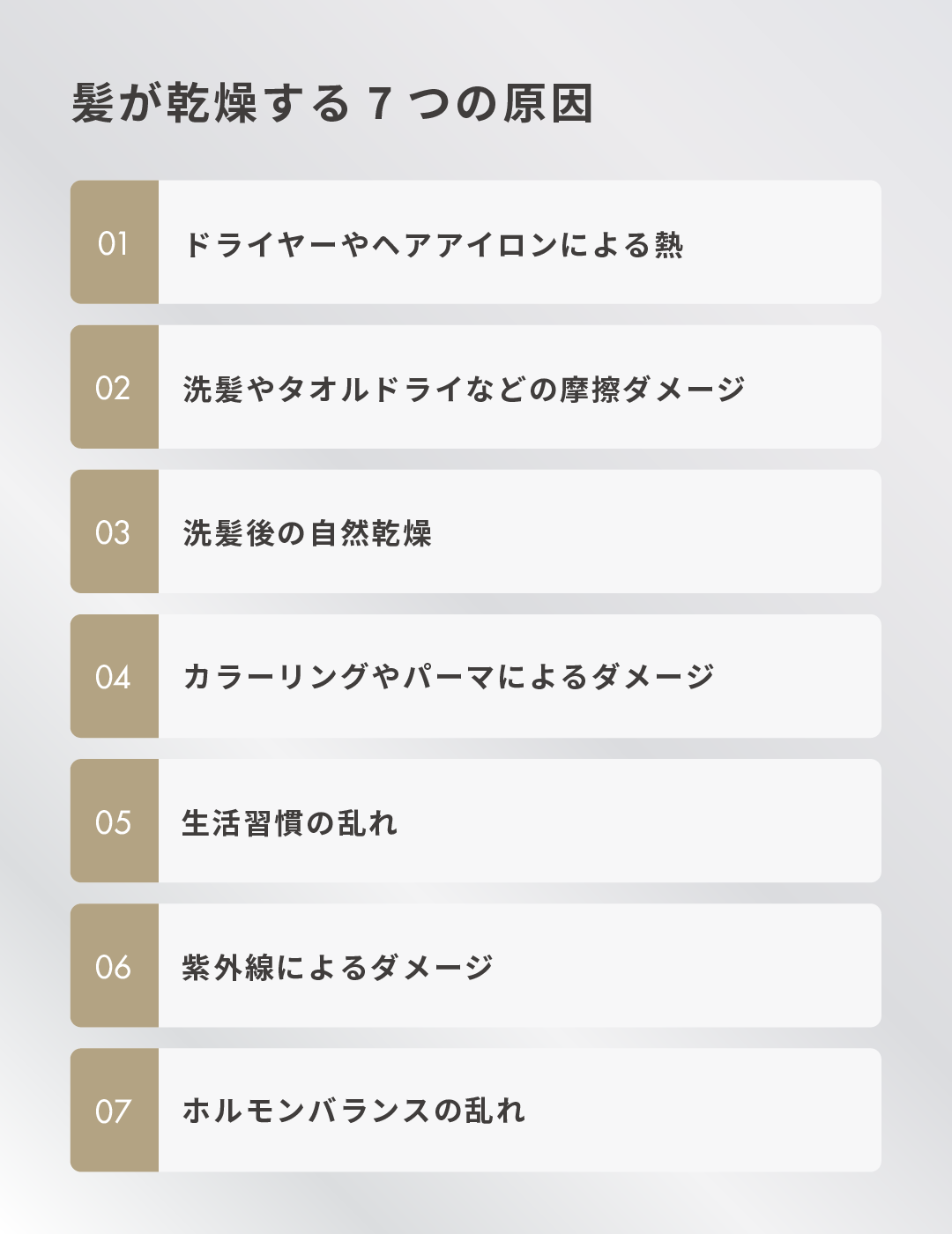Select the 04 number badge
Viewport: 952px width, 1234px height.
coord(115,676)
